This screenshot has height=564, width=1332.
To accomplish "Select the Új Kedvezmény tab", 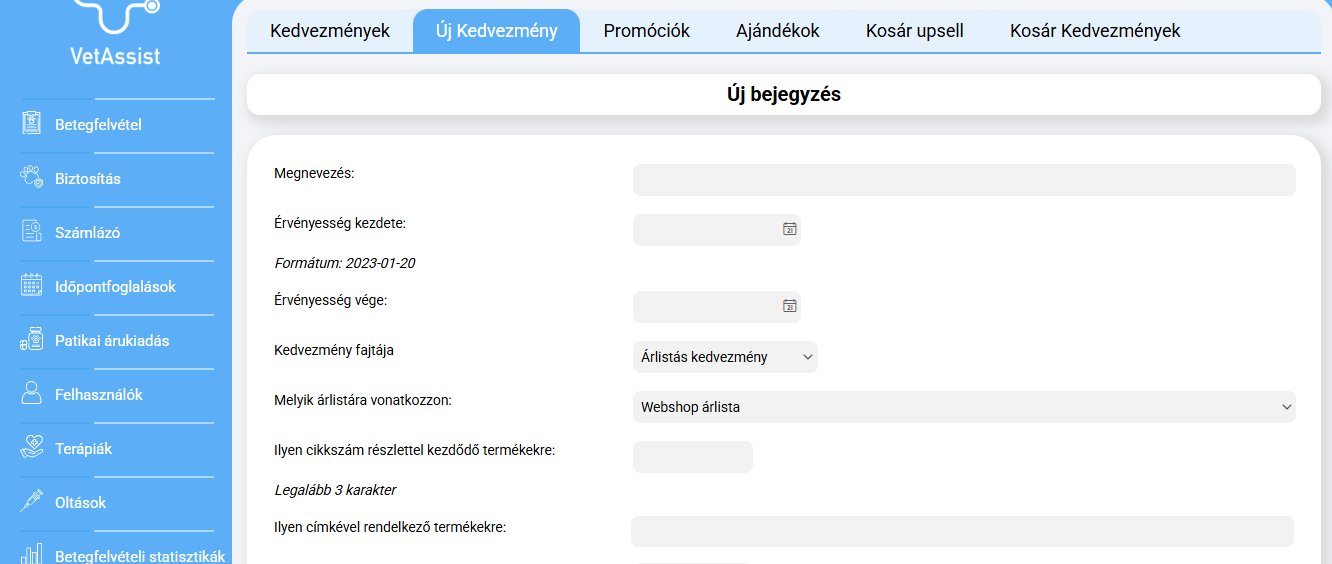I will [x=496, y=31].
